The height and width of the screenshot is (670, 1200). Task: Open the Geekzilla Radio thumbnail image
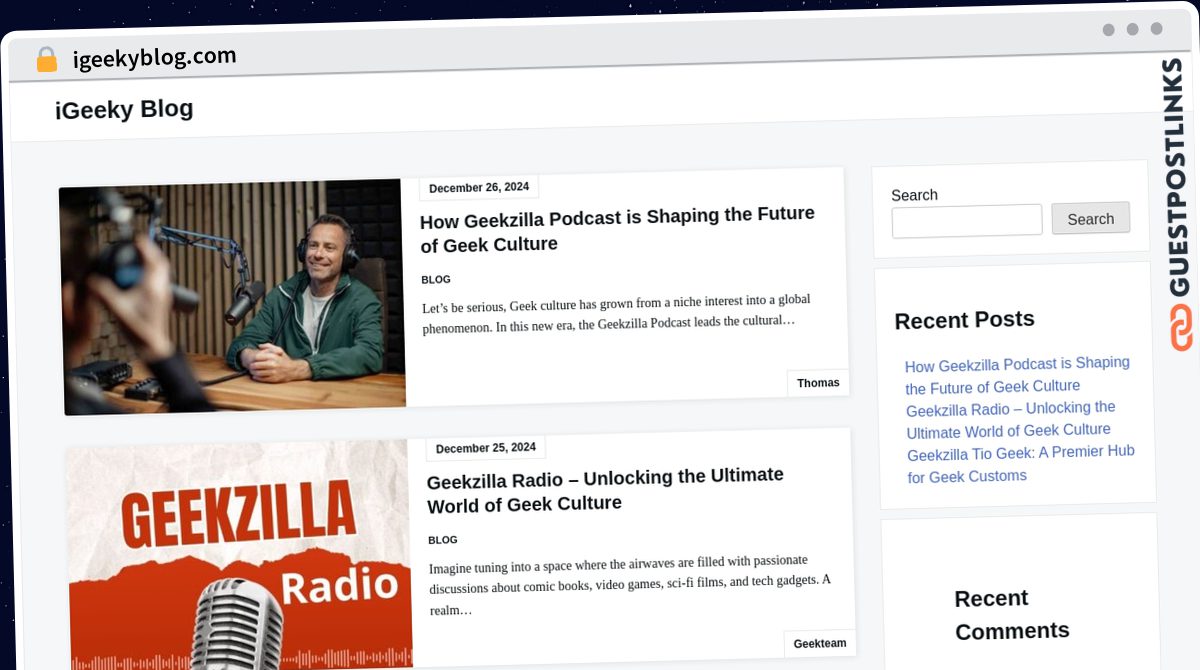[240, 555]
